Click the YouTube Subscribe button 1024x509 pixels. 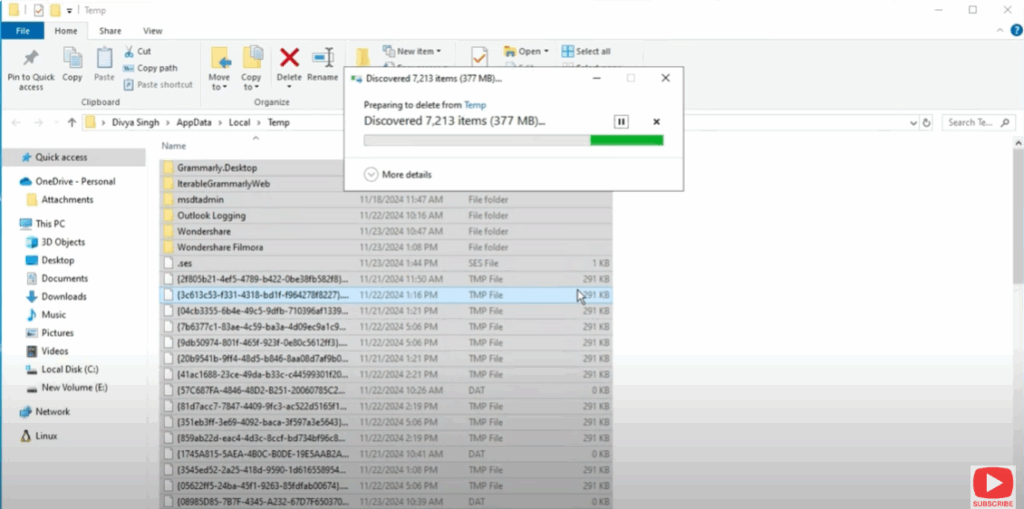tap(993, 487)
